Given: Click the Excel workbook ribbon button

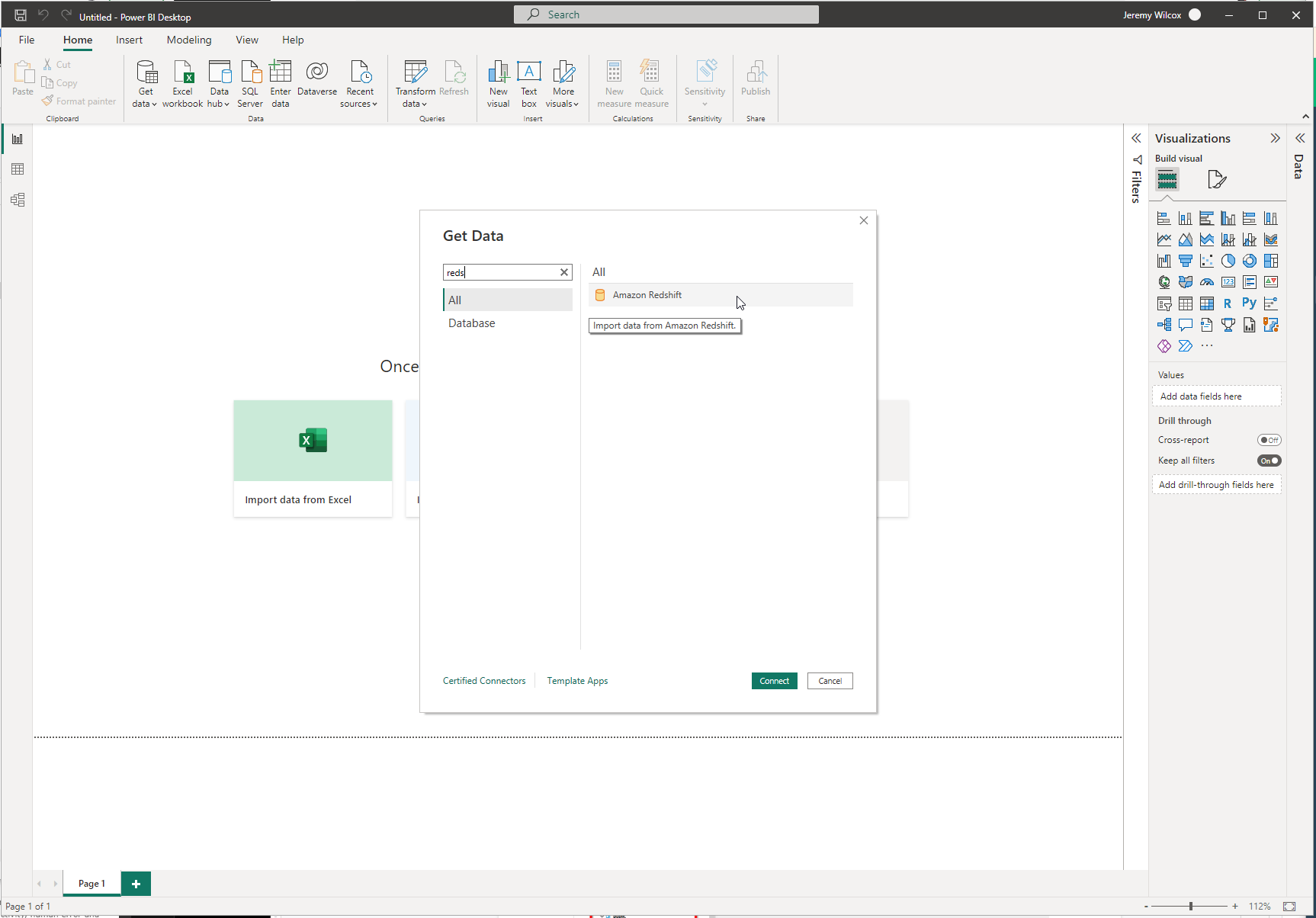Looking at the screenshot, I should coord(183,84).
